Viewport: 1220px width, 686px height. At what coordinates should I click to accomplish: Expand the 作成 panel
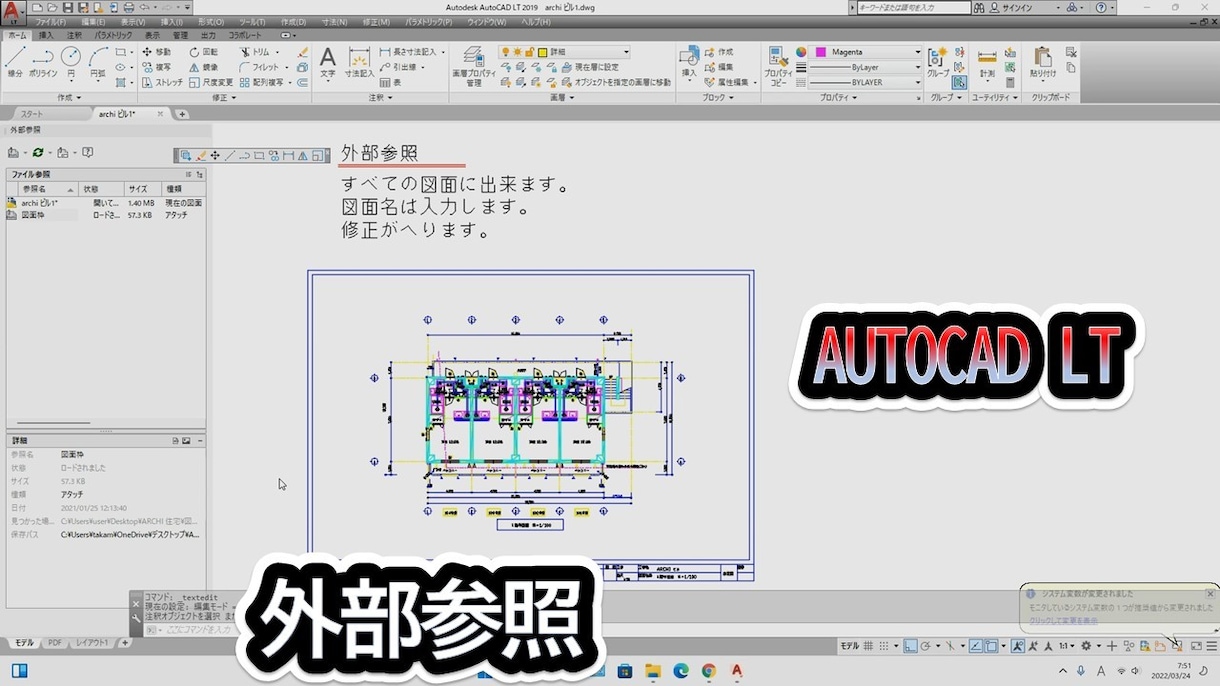pyautogui.click(x=69, y=97)
